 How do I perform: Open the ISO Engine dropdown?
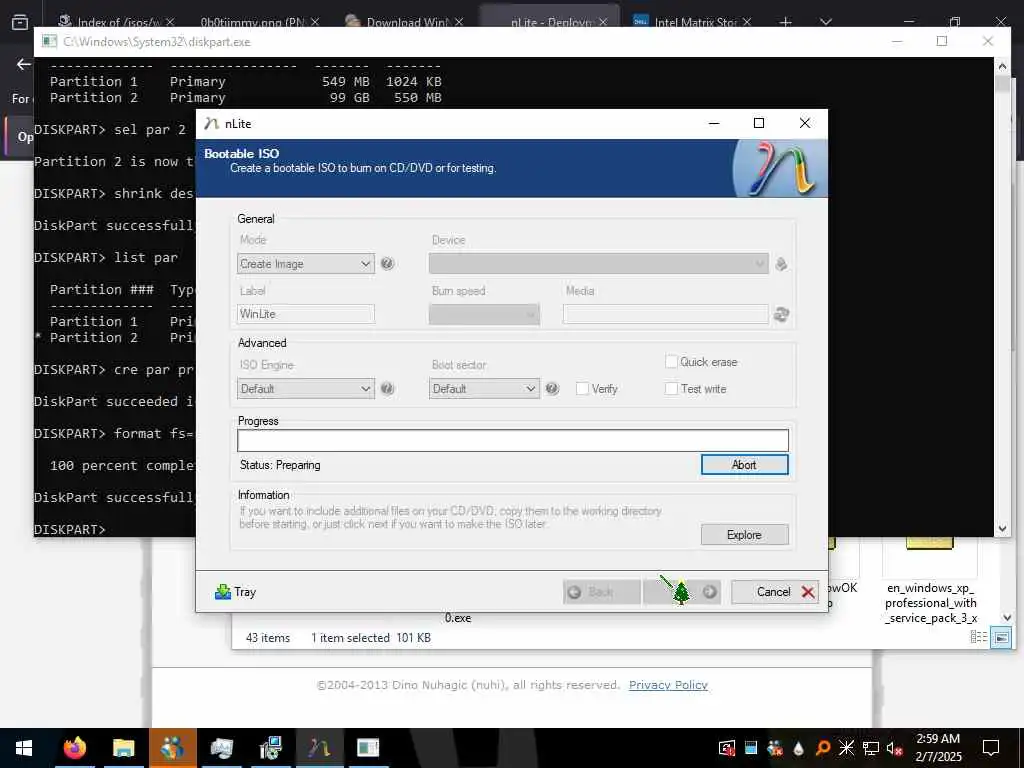[306, 389]
